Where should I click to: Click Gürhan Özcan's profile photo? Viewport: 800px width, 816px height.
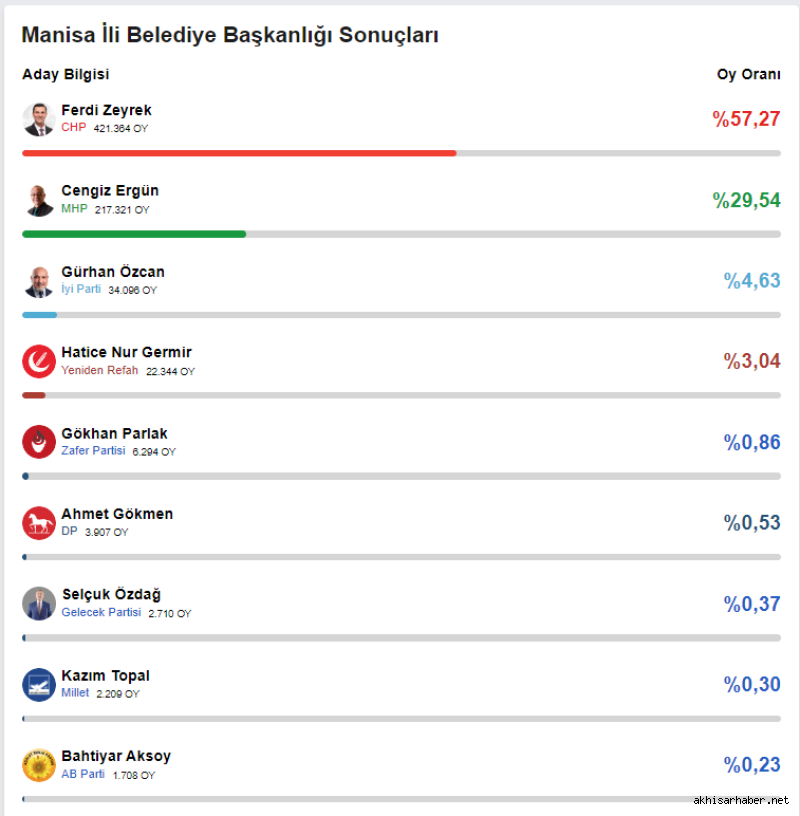click(x=39, y=281)
